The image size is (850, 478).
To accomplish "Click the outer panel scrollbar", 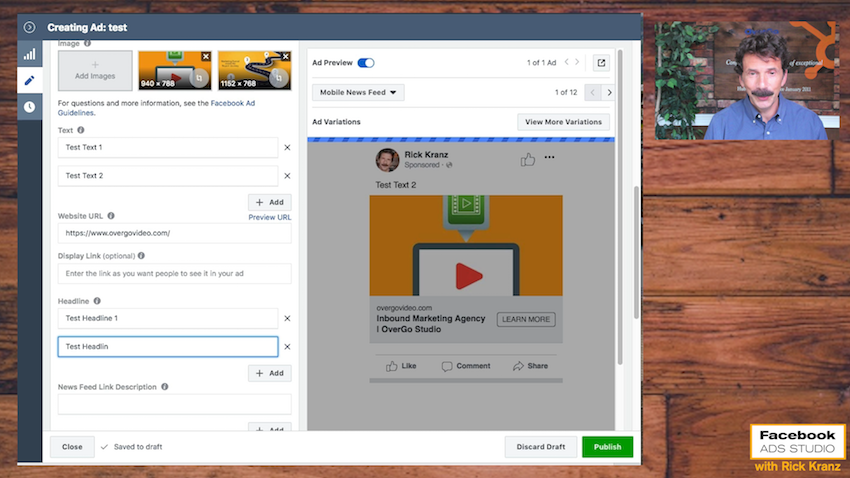I will [636, 252].
